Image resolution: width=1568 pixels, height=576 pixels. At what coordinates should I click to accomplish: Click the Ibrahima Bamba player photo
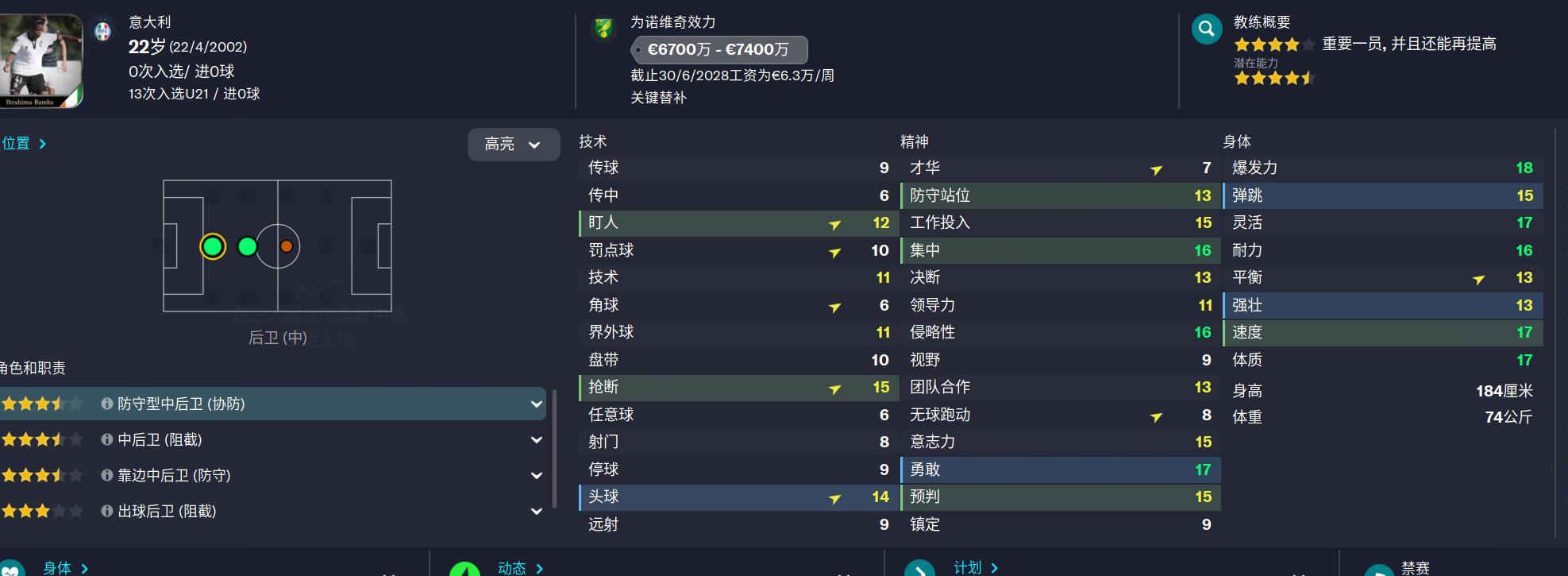[40, 60]
